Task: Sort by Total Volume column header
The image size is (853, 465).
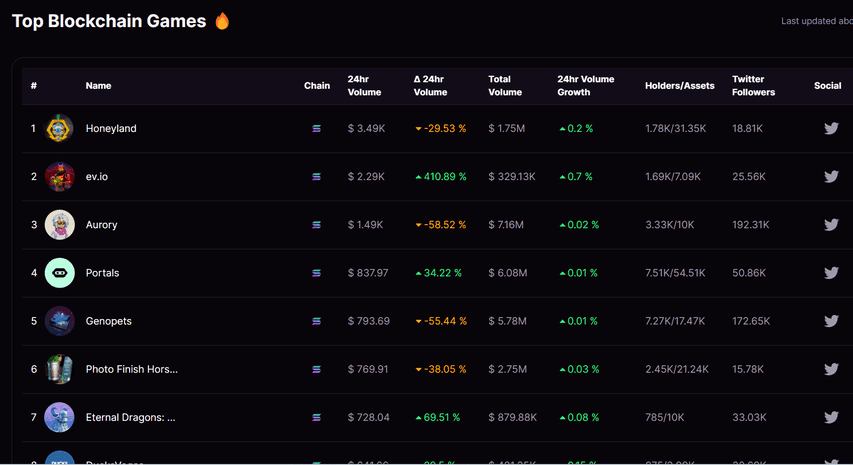Action: 505,85
